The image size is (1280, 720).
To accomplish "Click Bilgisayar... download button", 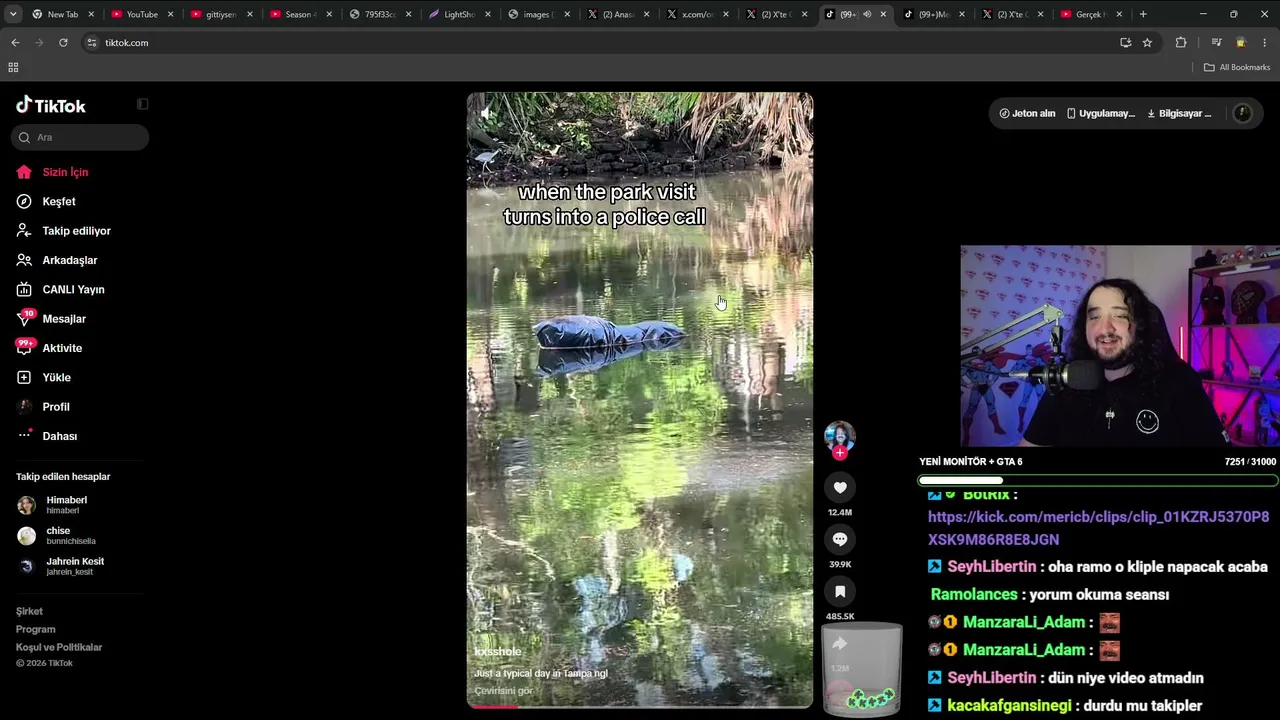I will point(1178,113).
